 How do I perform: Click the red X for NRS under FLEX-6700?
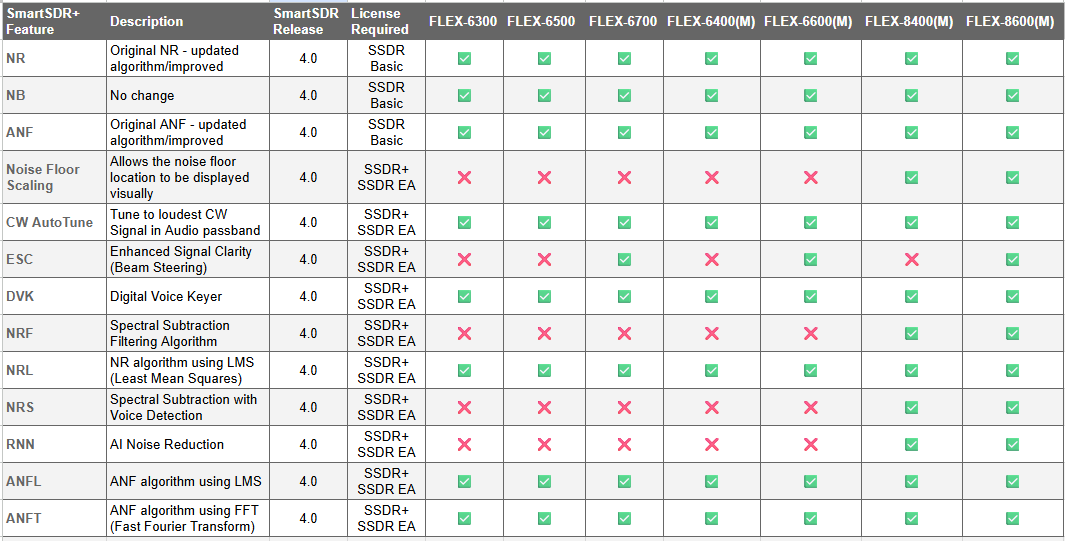pyautogui.click(x=624, y=407)
